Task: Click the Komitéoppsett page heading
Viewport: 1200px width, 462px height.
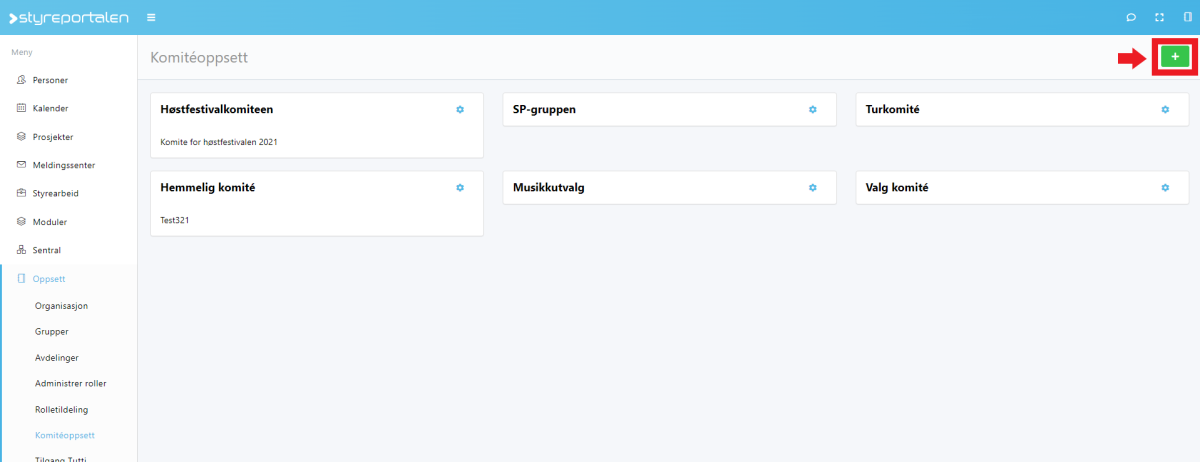Action: pyautogui.click(x=199, y=58)
